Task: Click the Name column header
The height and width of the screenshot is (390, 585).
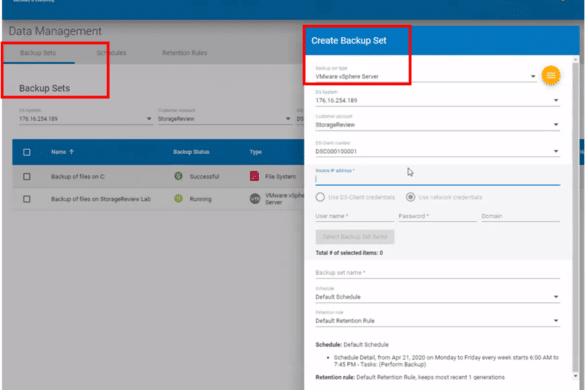Action: pyautogui.click(x=59, y=152)
